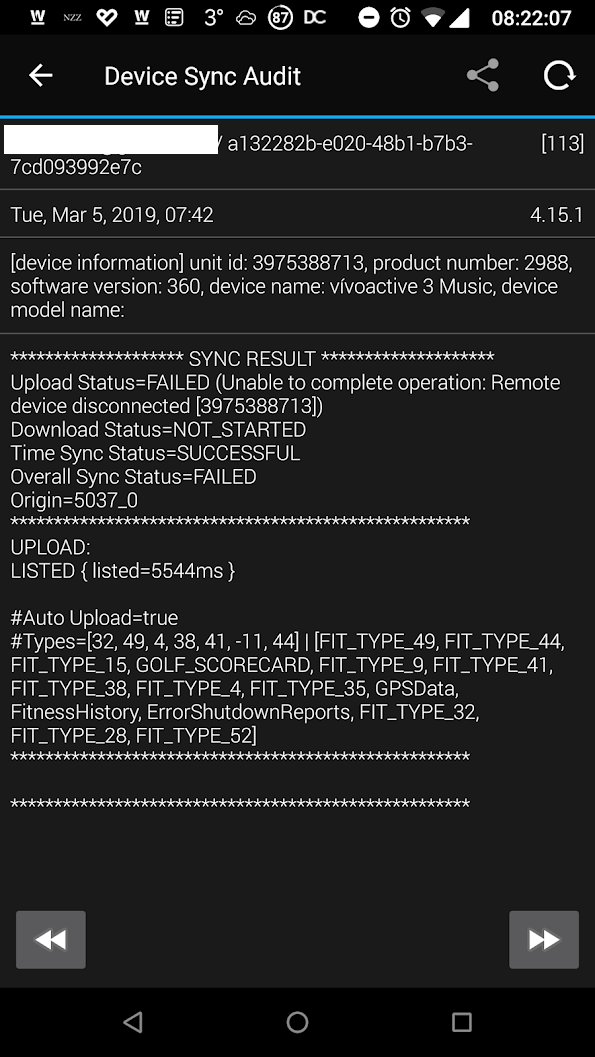Advance to next log entry with fast-forward button
Viewport: 595px width, 1057px height.
pos(544,939)
